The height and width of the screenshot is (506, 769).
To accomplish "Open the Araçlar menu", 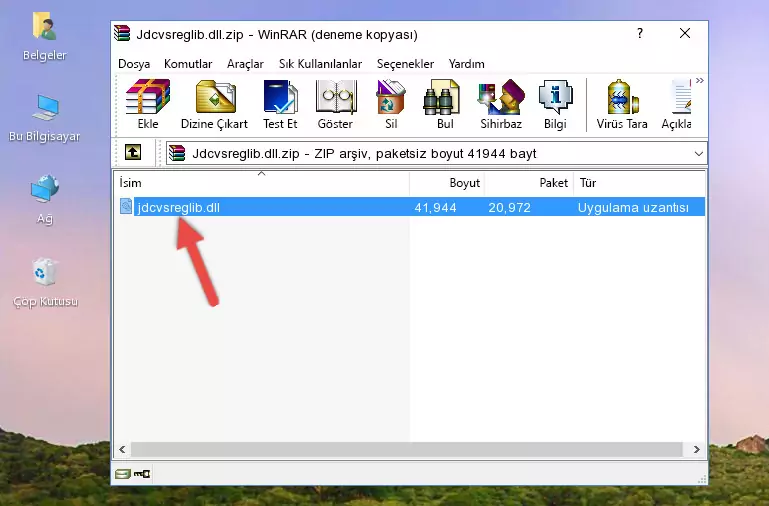I will click(245, 64).
